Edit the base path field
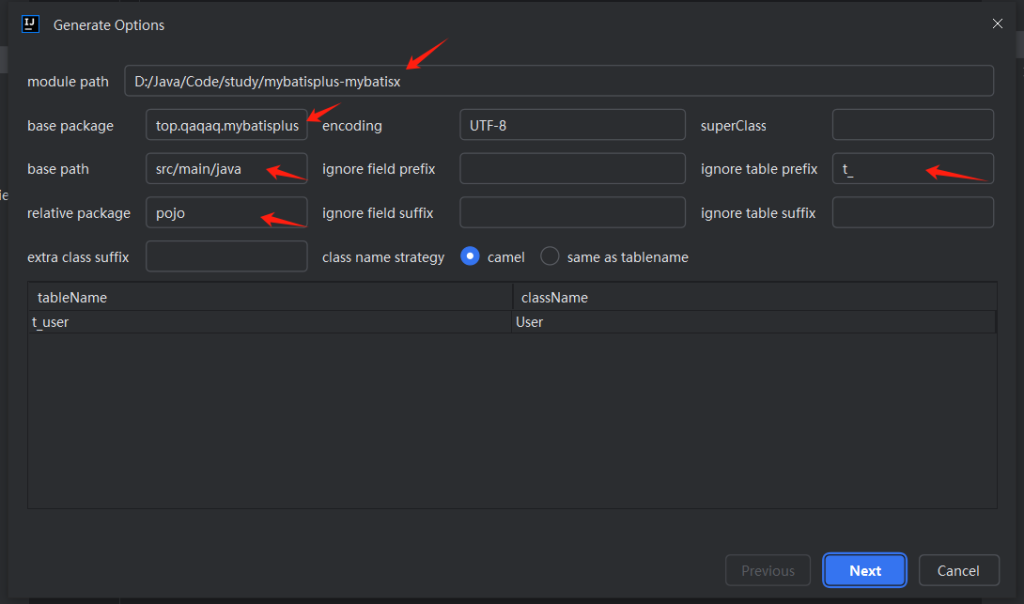The image size is (1024, 604). (226, 169)
